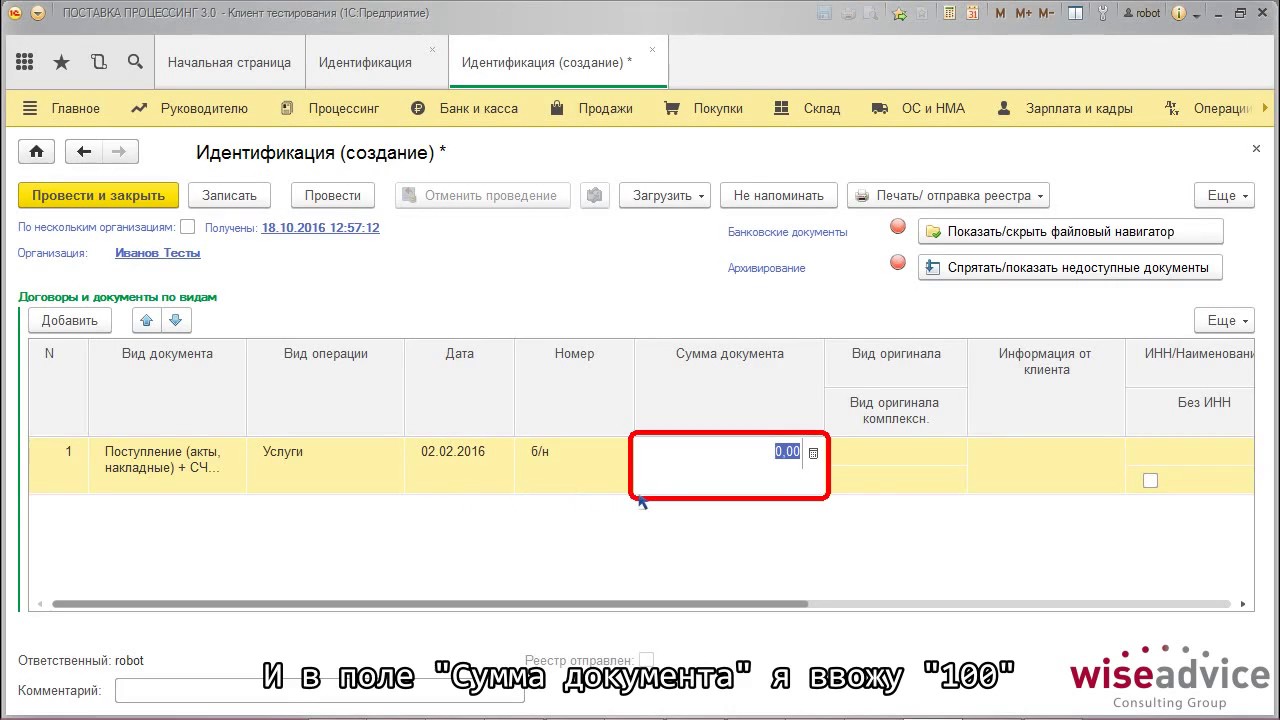
Task: Open the top Еще menu
Action: [x=1224, y=195]
